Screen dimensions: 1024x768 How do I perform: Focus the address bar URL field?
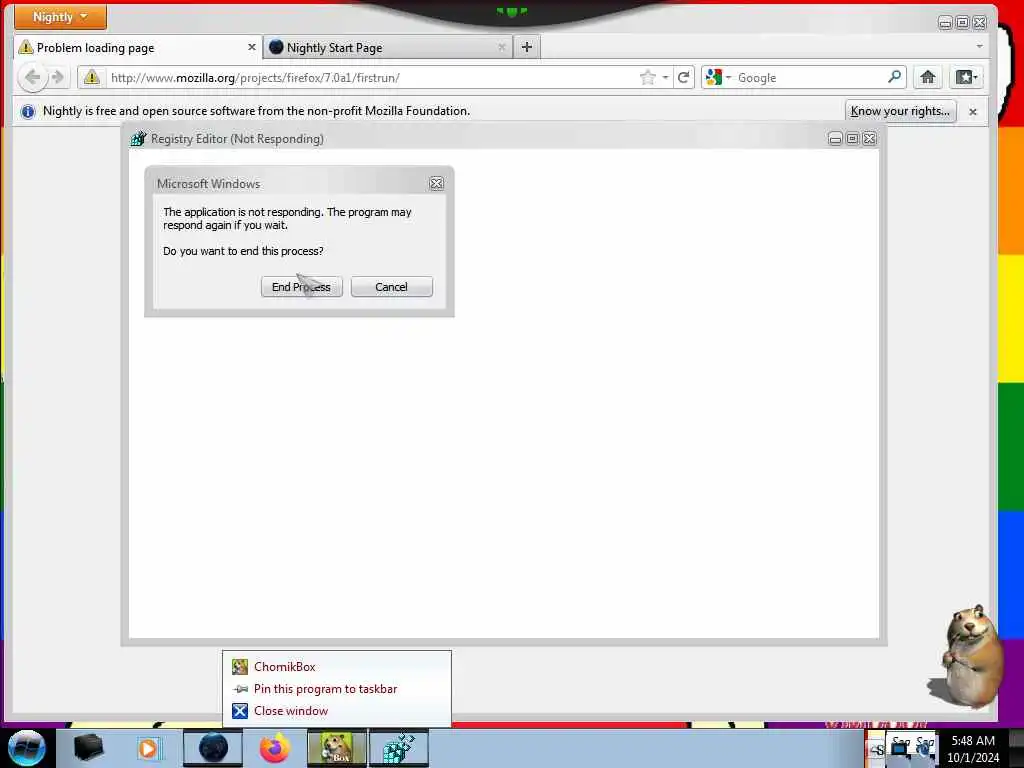coord(372,78)
